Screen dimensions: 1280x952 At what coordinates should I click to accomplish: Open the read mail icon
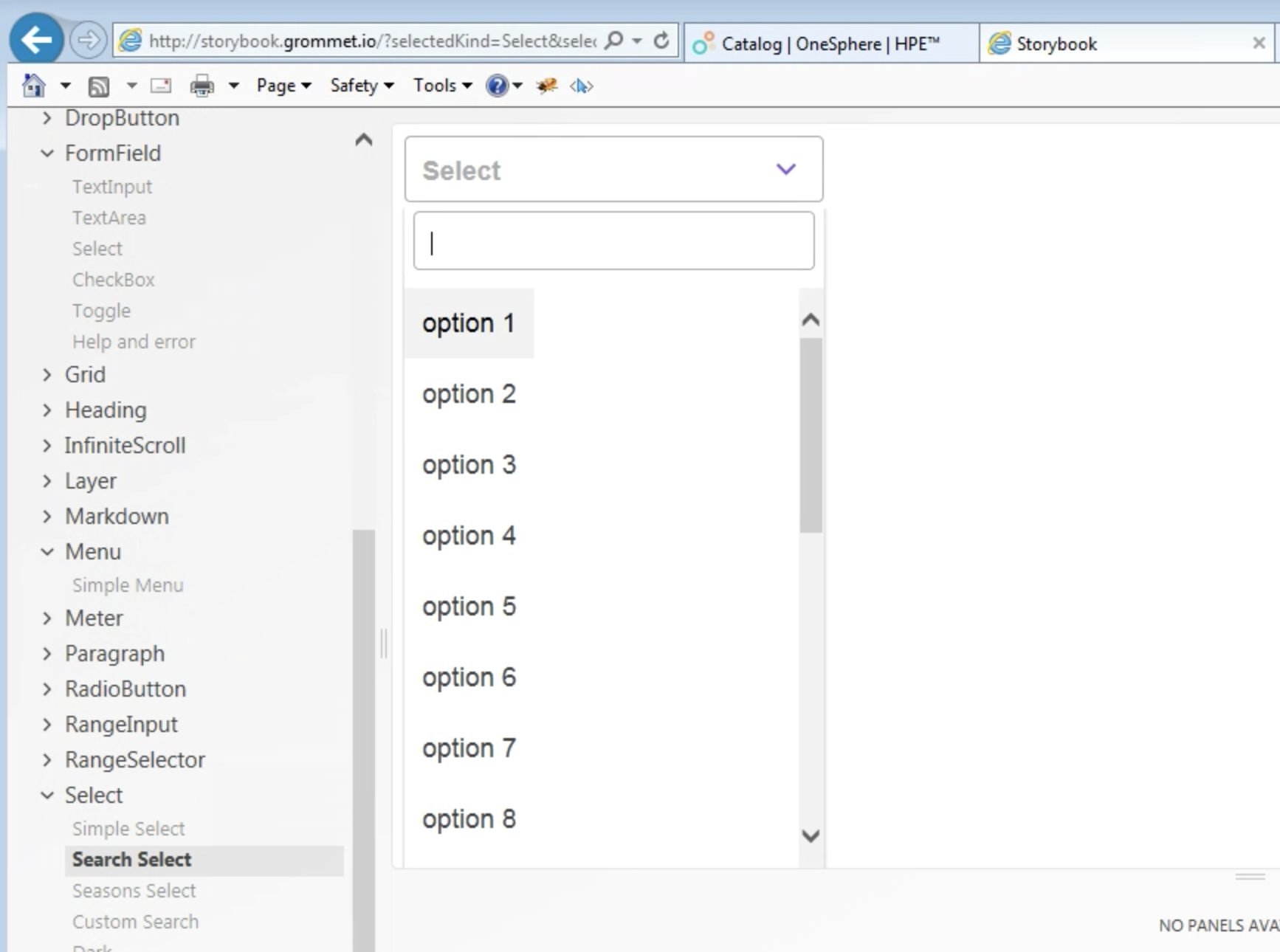[x=159, y=85]
